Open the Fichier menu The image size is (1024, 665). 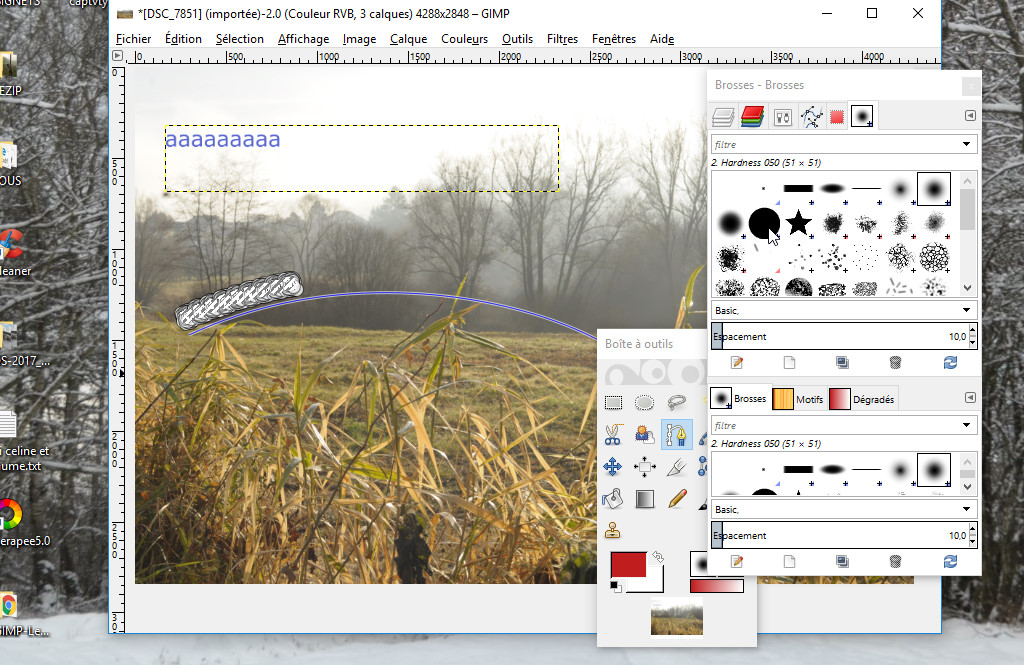click(133, 39)
